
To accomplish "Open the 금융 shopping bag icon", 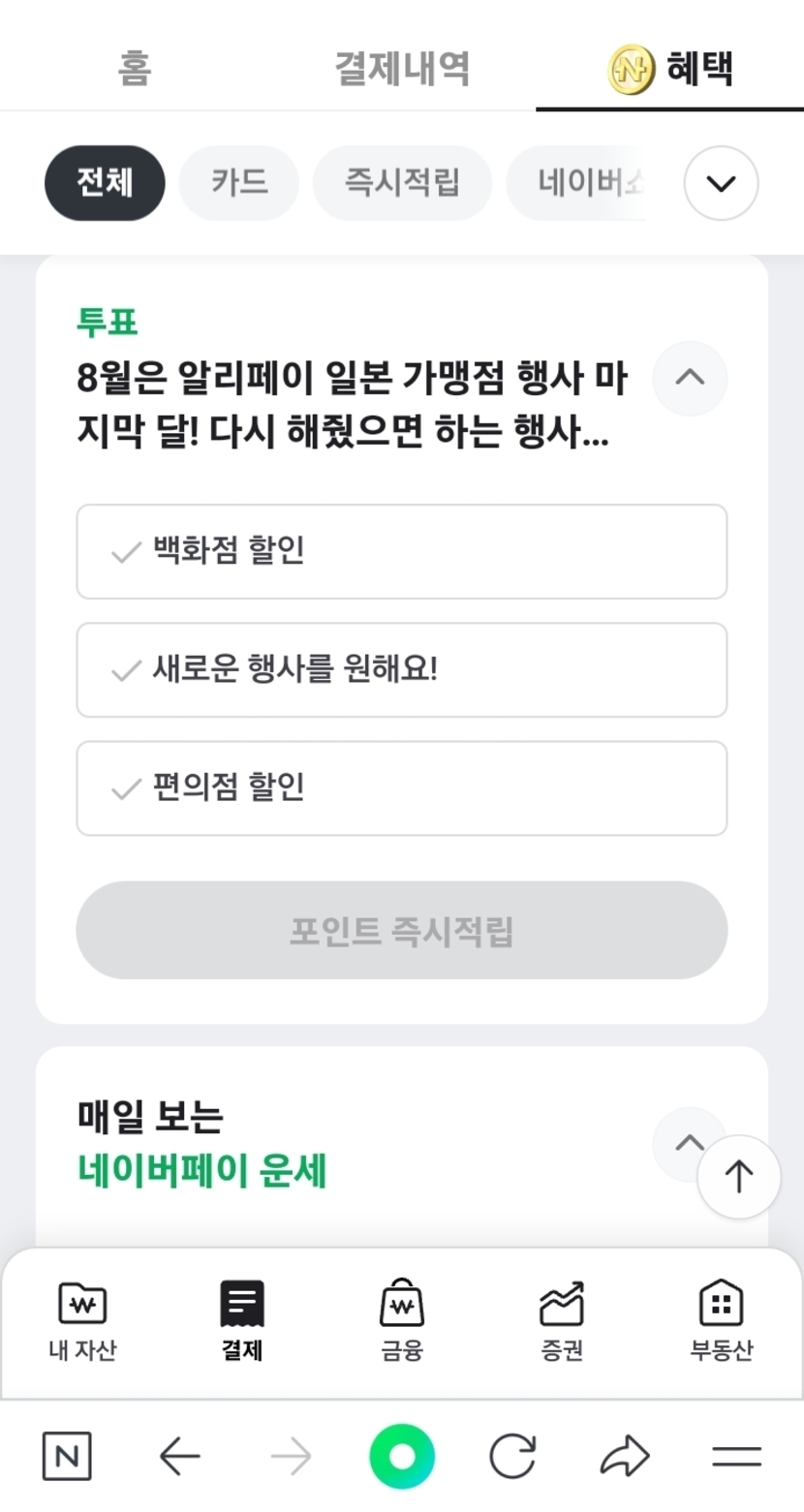I will [401, 1304].
